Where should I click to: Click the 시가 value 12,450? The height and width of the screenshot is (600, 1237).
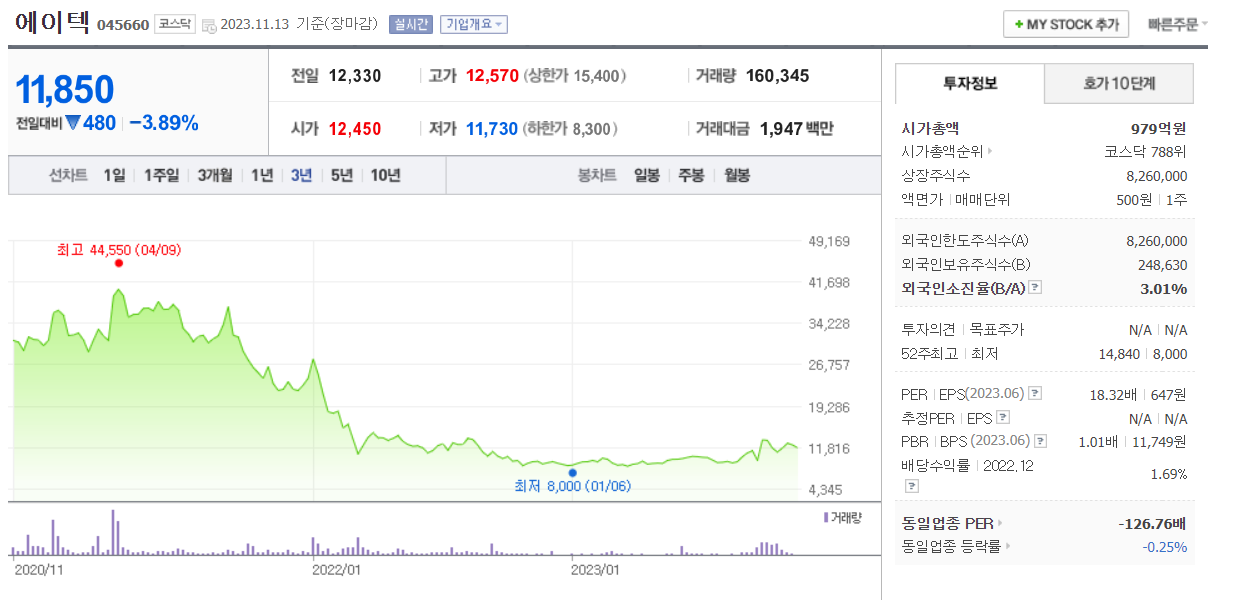pos(355,129)
